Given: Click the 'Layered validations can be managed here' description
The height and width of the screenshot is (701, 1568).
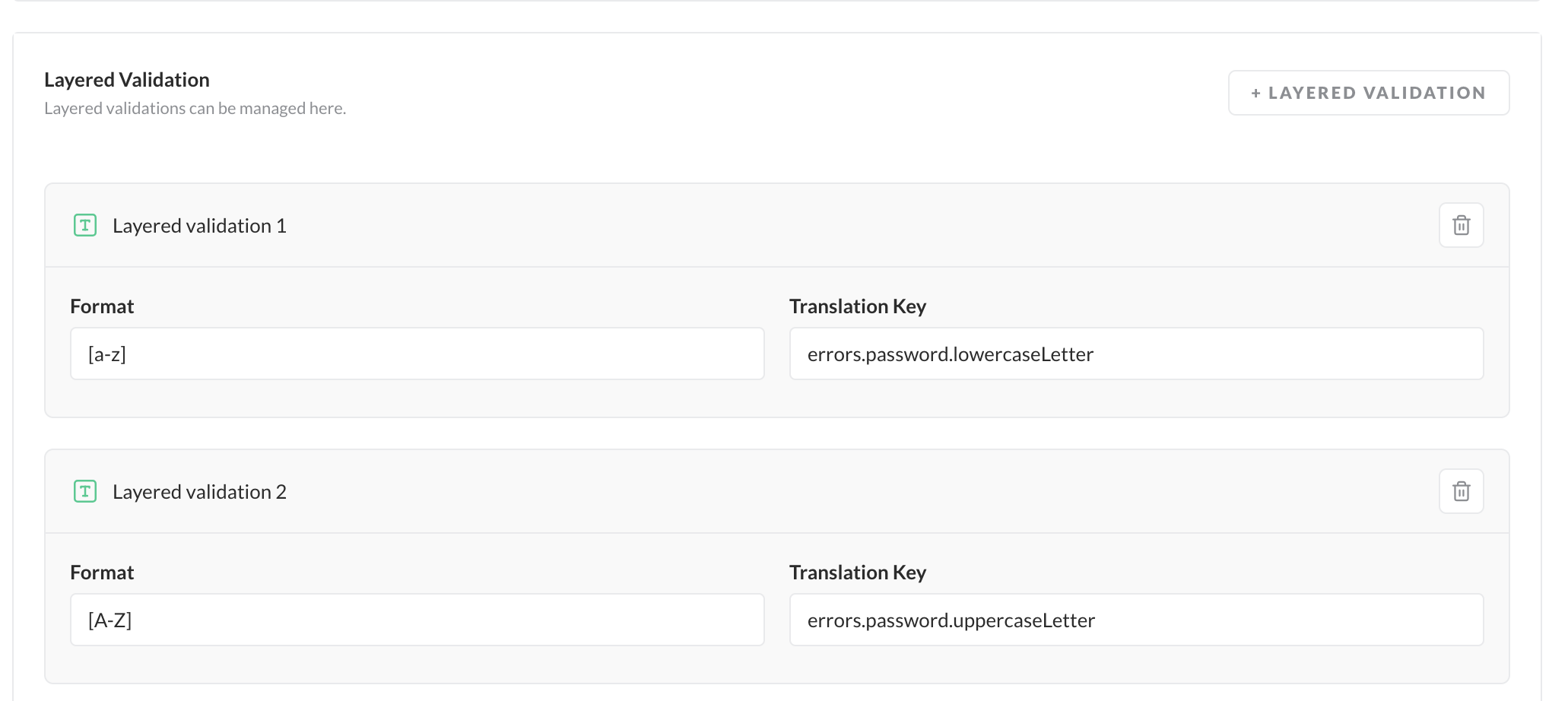Looking at the screenshot, I should tap(195, 108).
